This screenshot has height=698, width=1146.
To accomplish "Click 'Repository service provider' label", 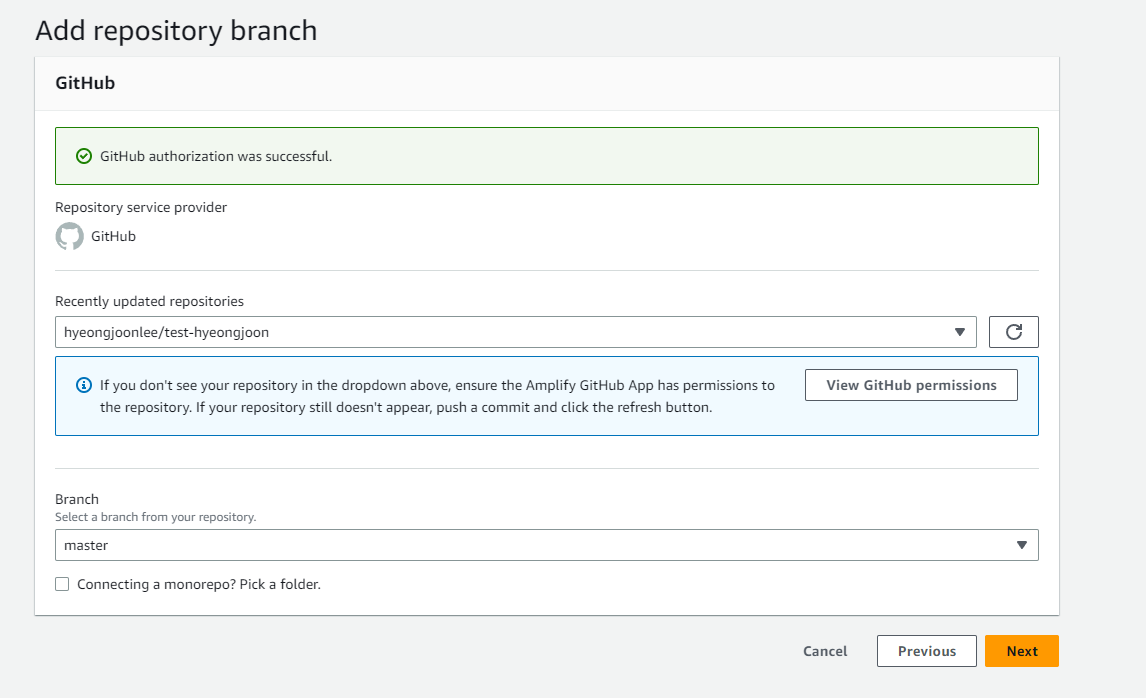I will 141,208.
